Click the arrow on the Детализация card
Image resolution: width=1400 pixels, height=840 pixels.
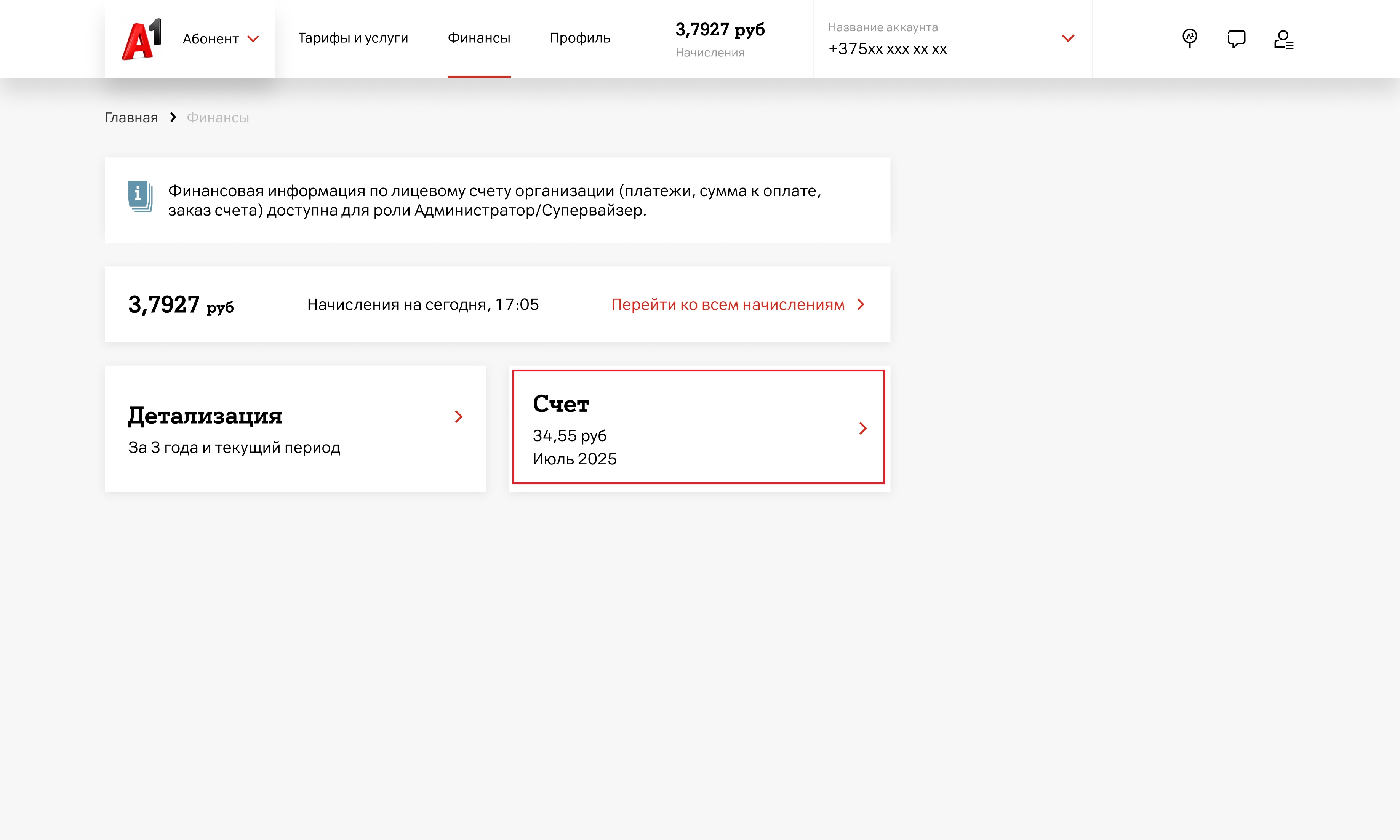(458, 417)
